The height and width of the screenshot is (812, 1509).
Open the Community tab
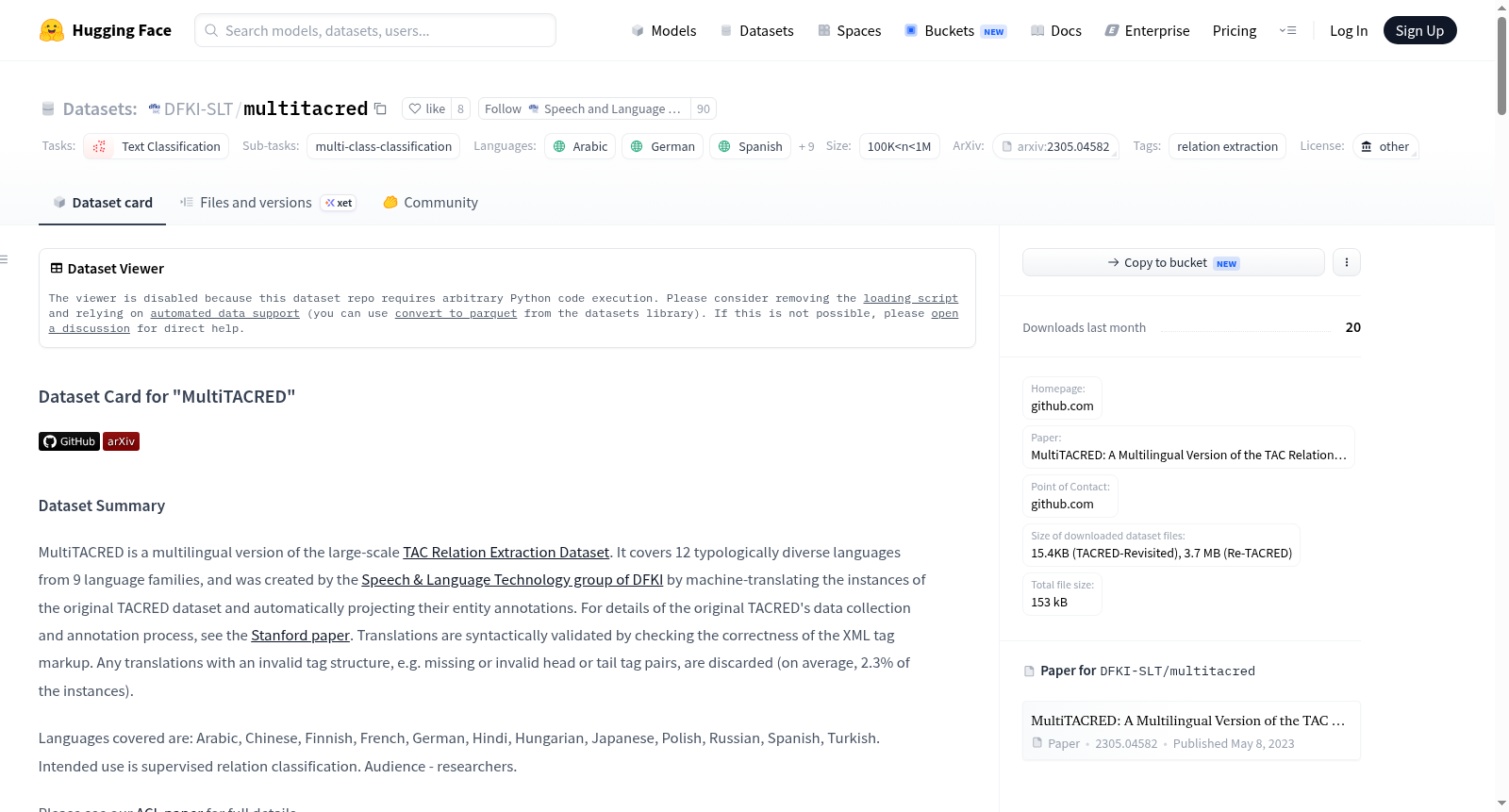[x=430, y=203]
